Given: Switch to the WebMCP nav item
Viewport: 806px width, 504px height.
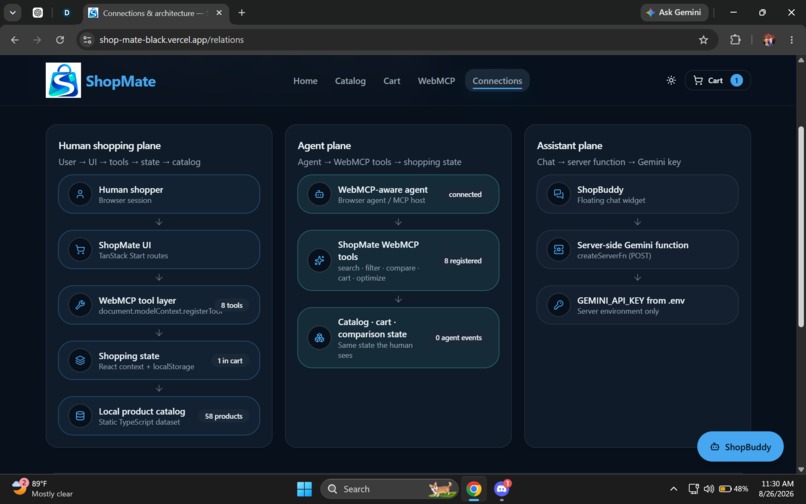Looking at the screenshot, I should [436, 81].
